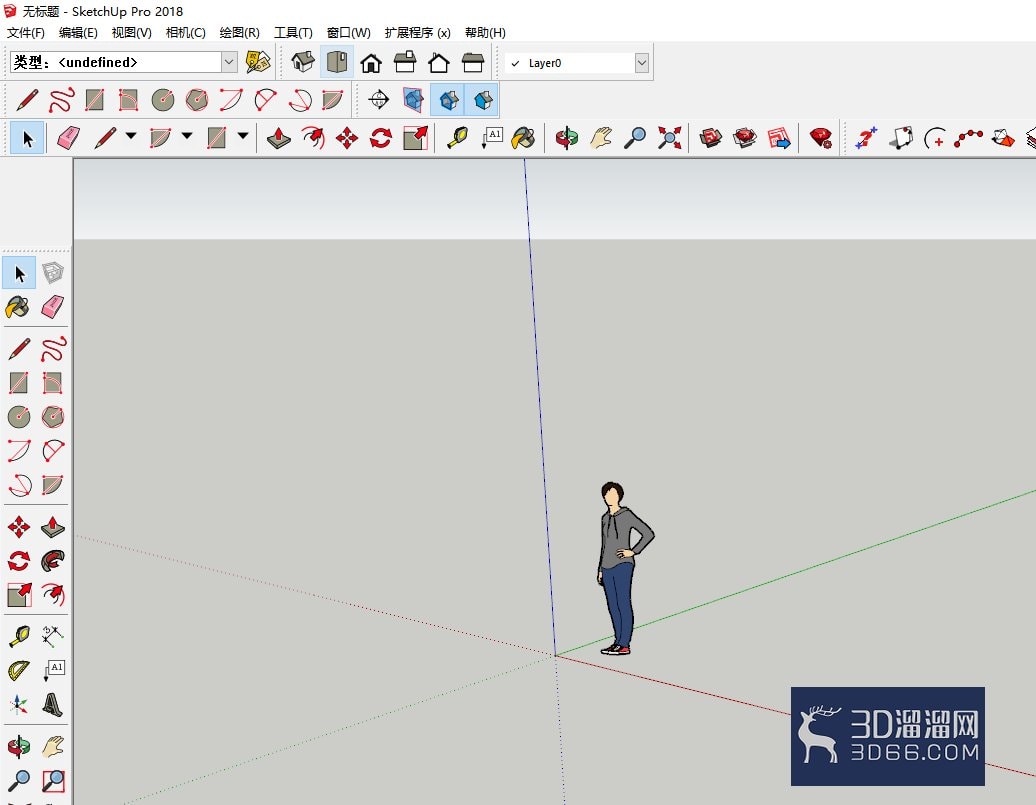
Task: Pick the Paint Bucket tool in the left panel
Action: click(18, 307)
